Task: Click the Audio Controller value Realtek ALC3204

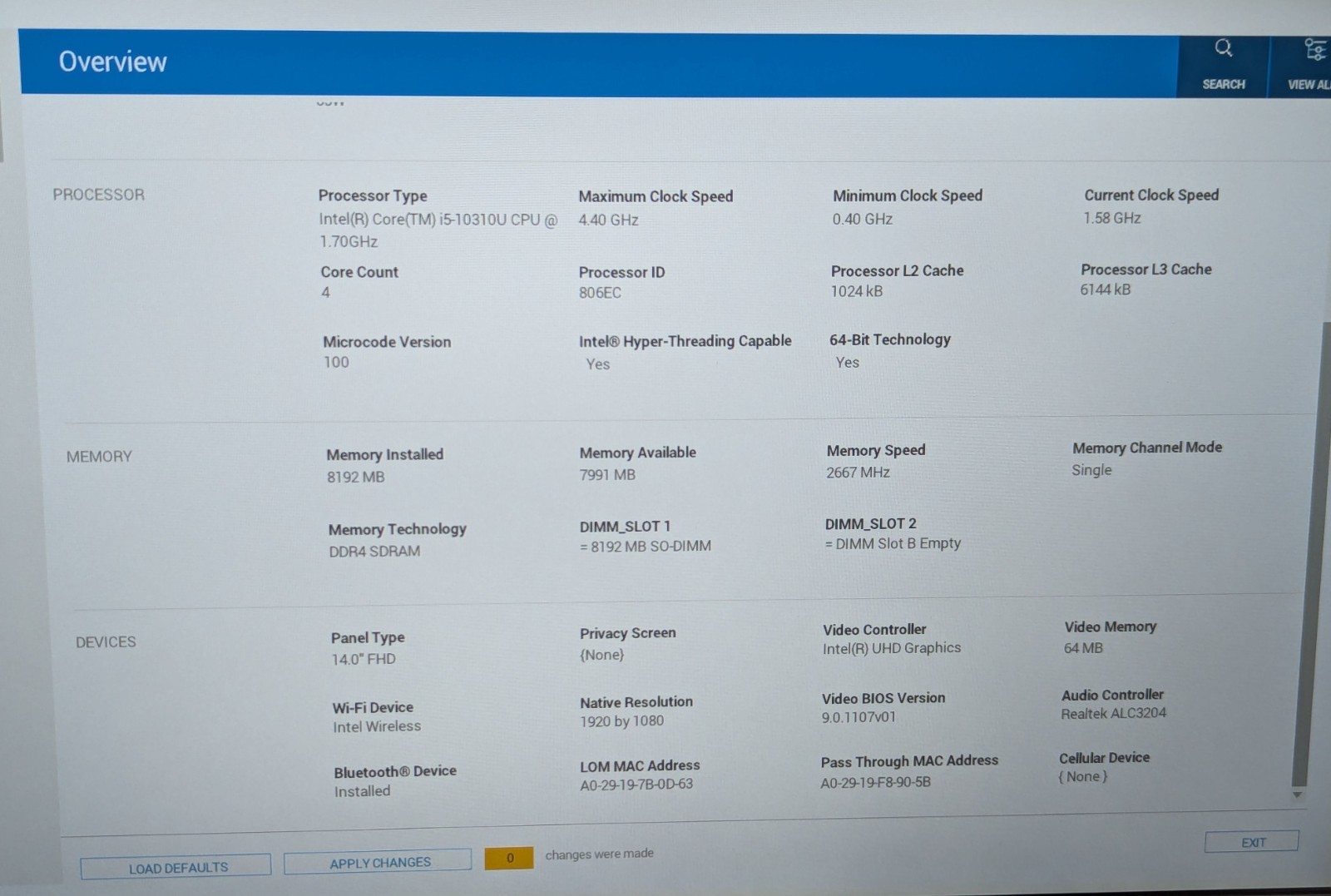Action: [x=1113, y=714]
